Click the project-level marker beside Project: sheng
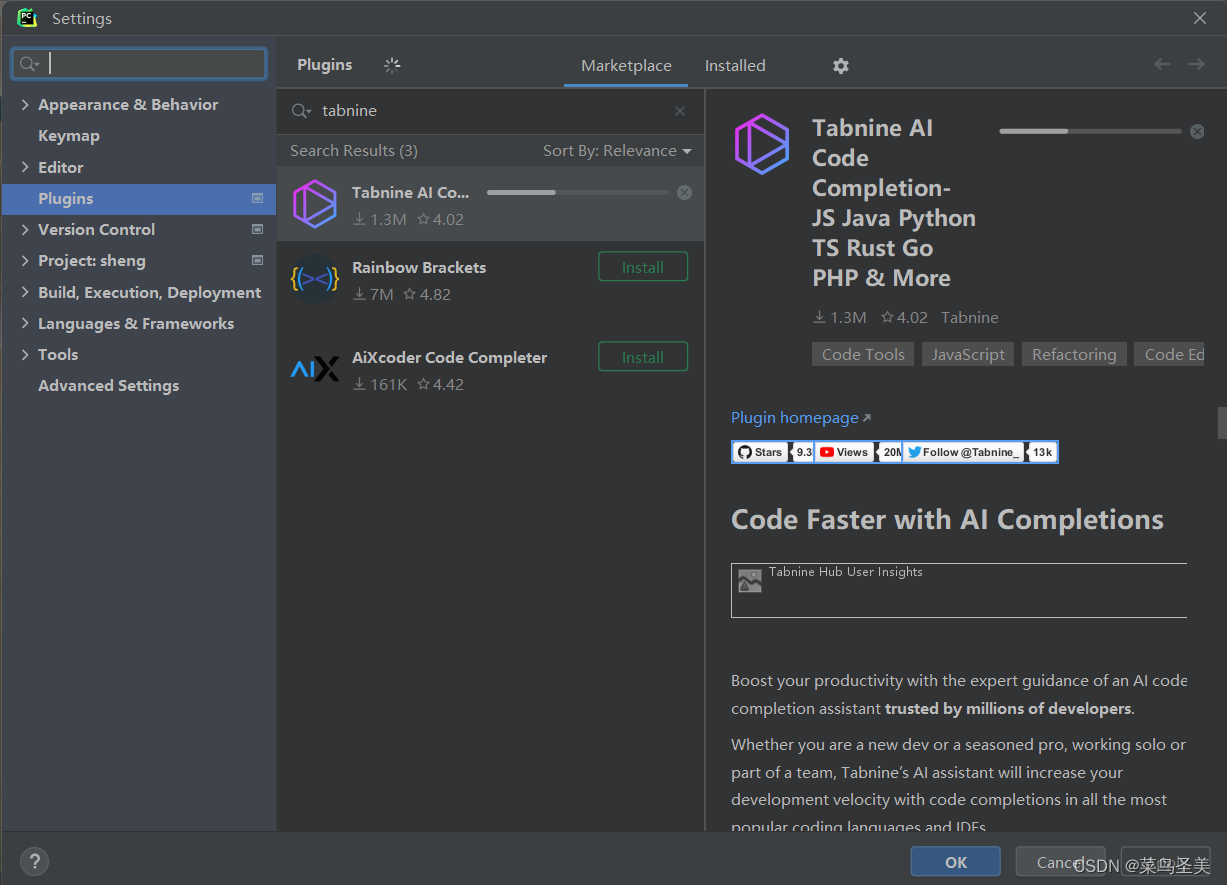This screenshot has width=1227, height=885. tap(257, 261)
